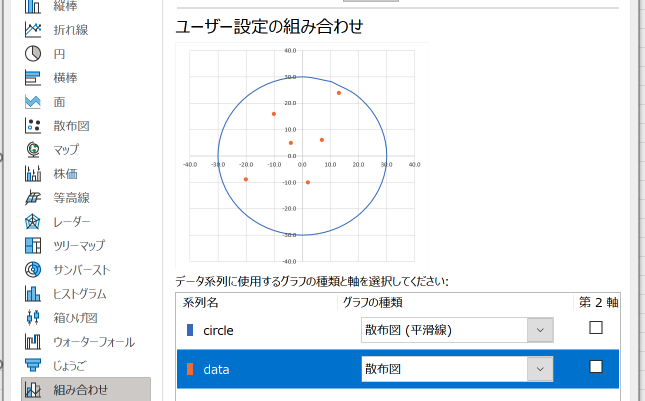Choose the じょうご funnel chart icon
This screenshot has width=645, height=401.
(x=33, y=366)
